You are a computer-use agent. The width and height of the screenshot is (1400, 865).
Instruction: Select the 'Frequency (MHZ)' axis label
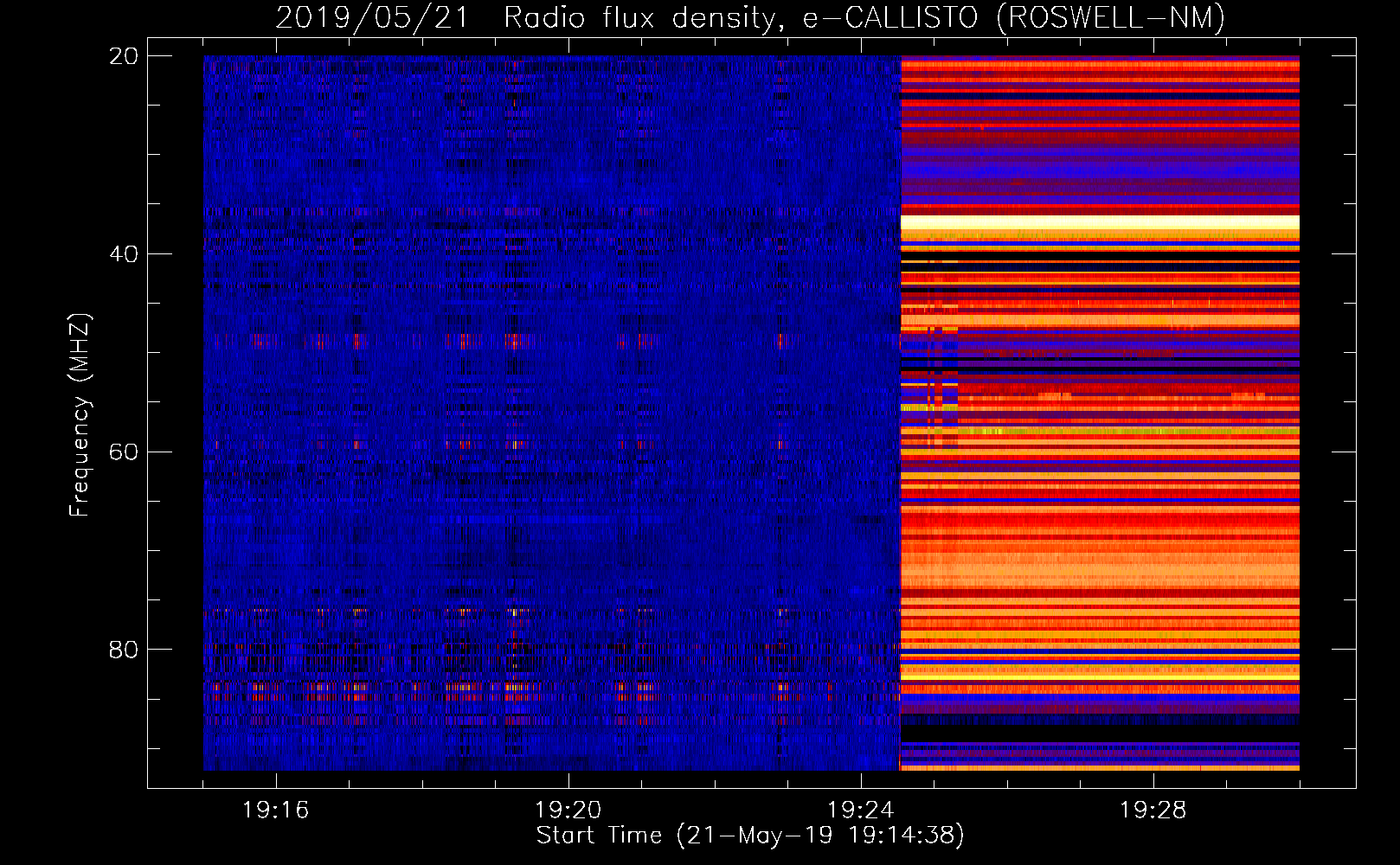pyautogui.click(x=79, y=415)
